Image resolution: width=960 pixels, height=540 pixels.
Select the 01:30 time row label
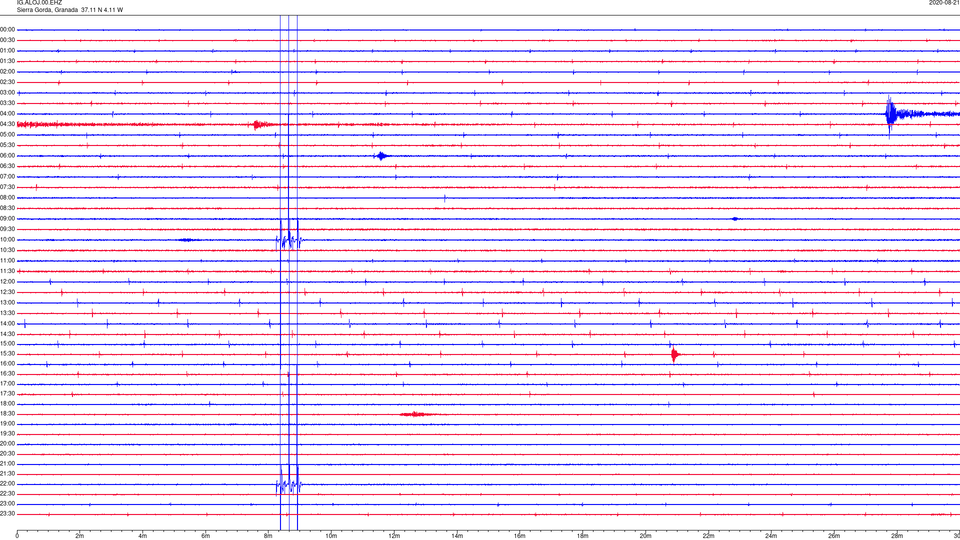(x=8, y=61)
